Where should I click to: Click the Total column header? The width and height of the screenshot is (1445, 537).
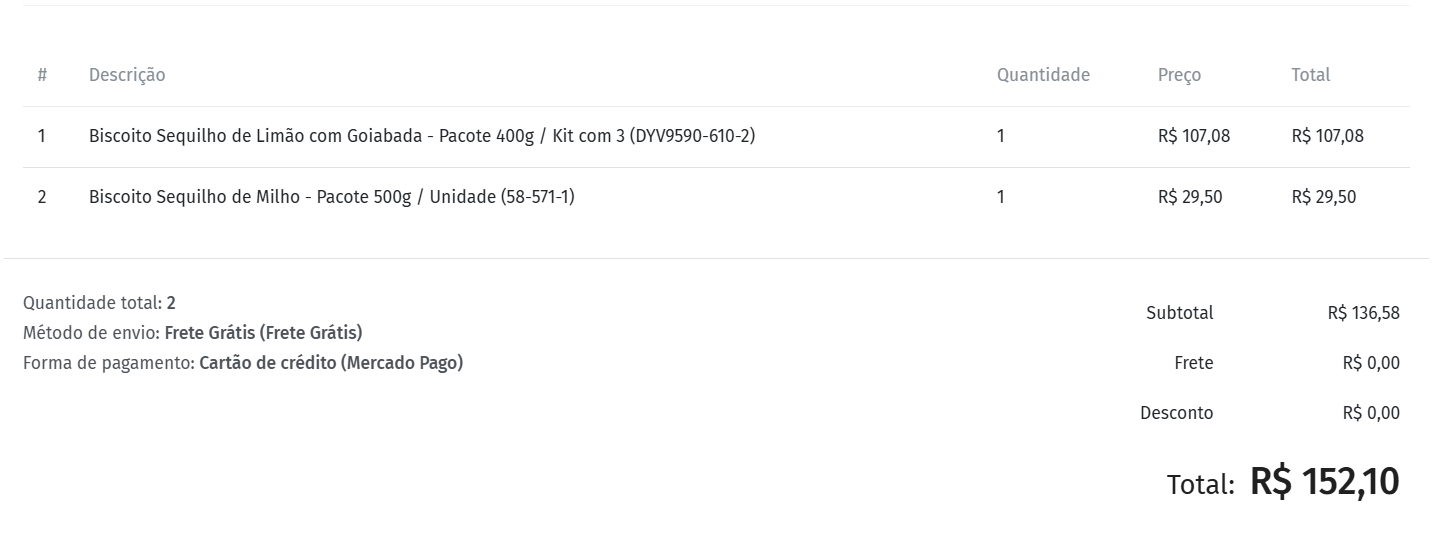(1310, 75)
